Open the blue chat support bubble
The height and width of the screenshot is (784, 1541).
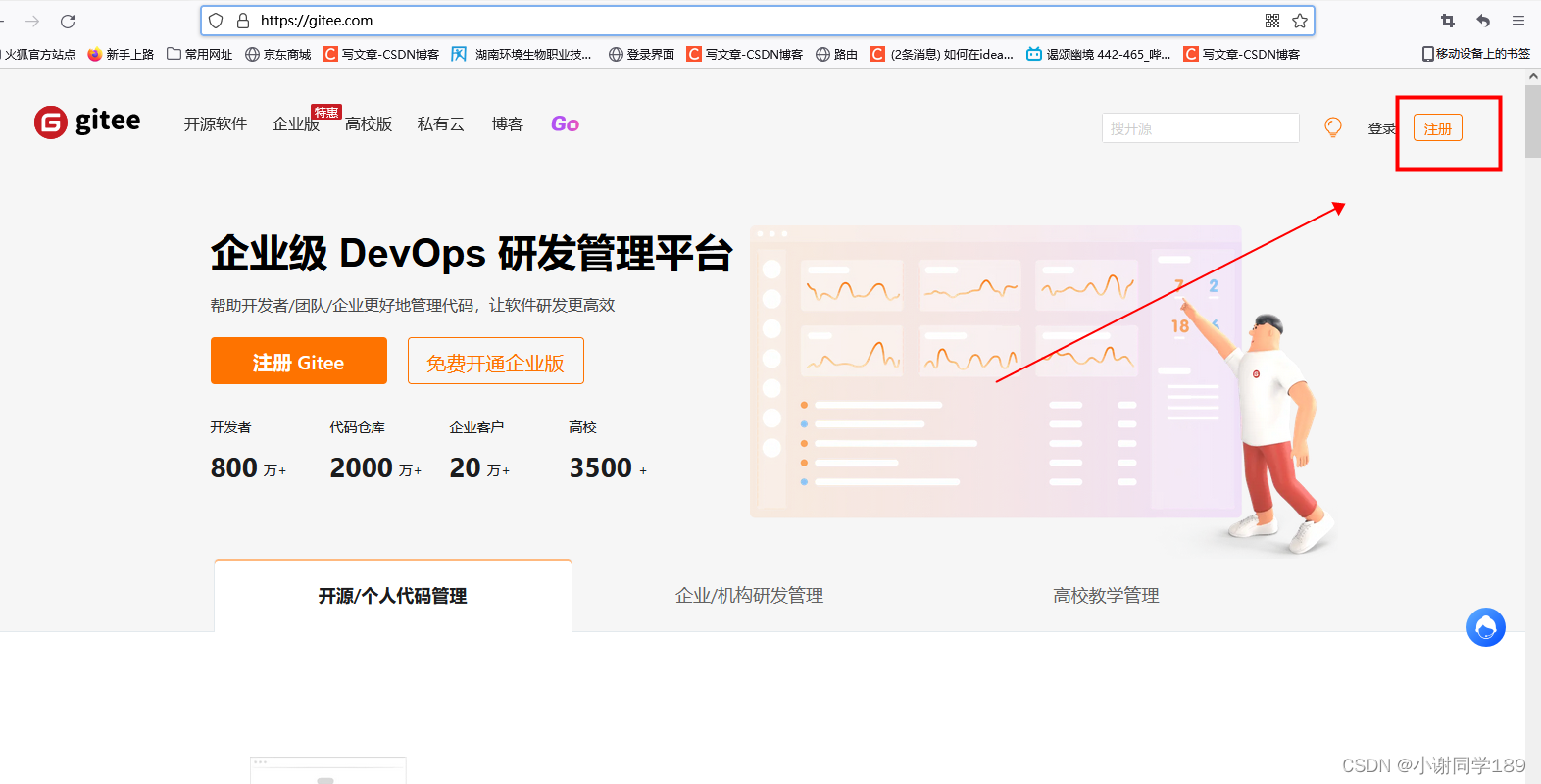1486,627
